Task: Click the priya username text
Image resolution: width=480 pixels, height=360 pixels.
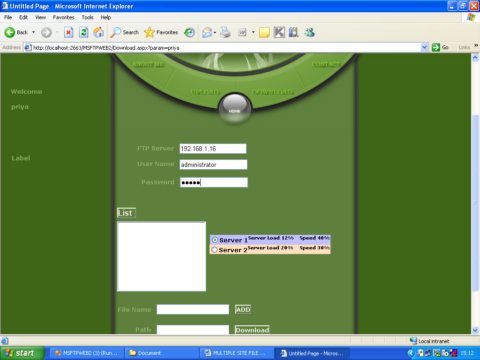Action: pyautogui.click(x=20, y=107)
